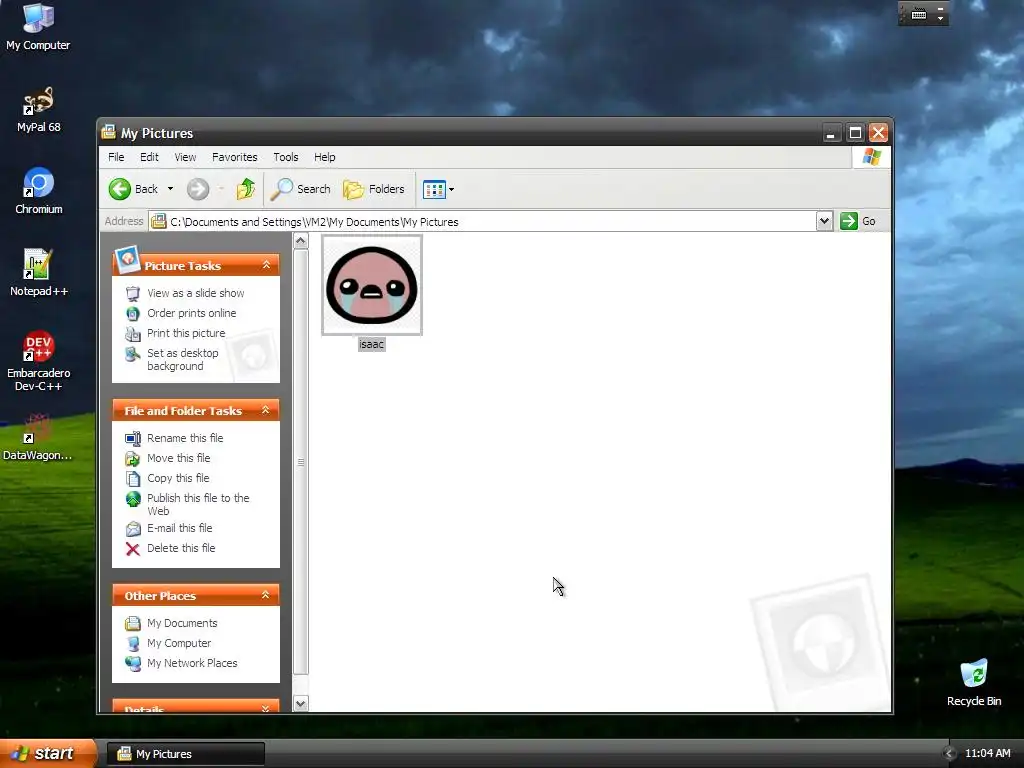
Task: Click the printer icon in Picture Tasks
Action: click(x=133, y=334)
